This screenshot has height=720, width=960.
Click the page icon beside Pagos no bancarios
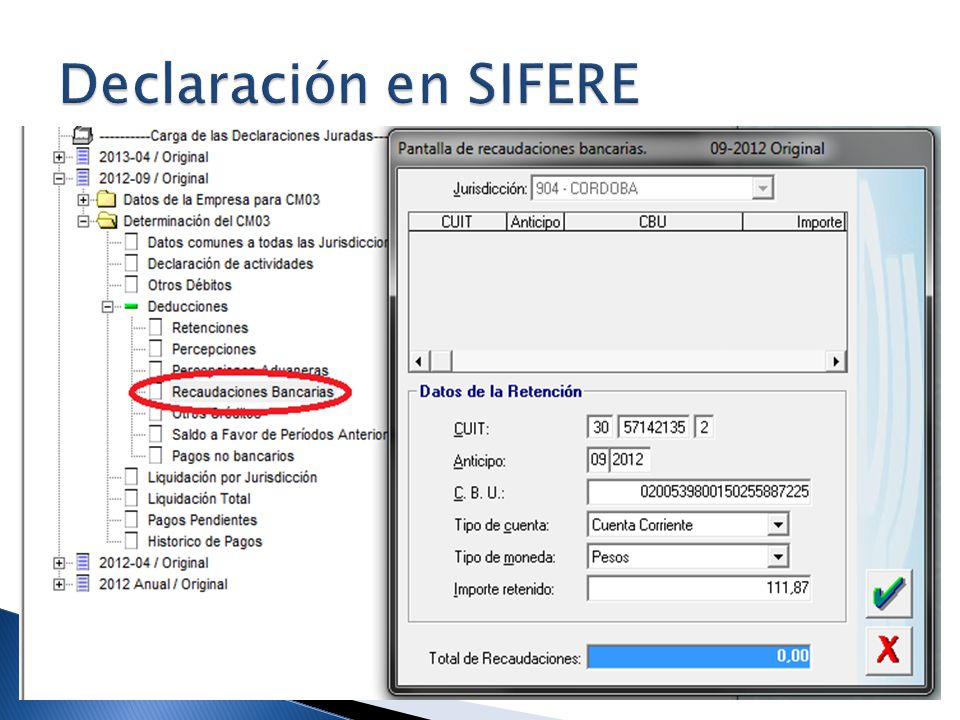(x=156, y=456)
